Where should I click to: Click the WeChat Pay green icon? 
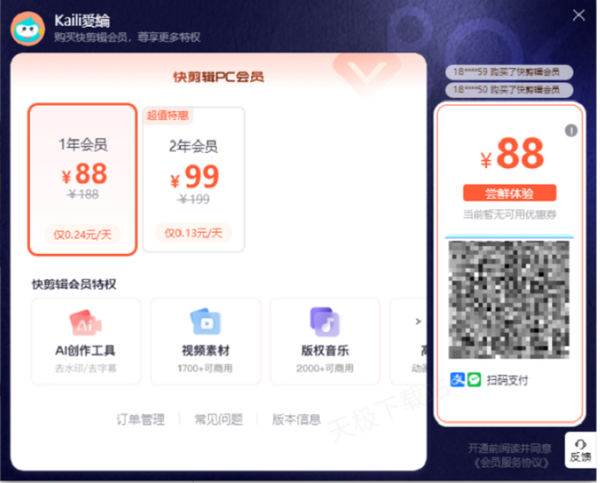(x=474, y=380)
